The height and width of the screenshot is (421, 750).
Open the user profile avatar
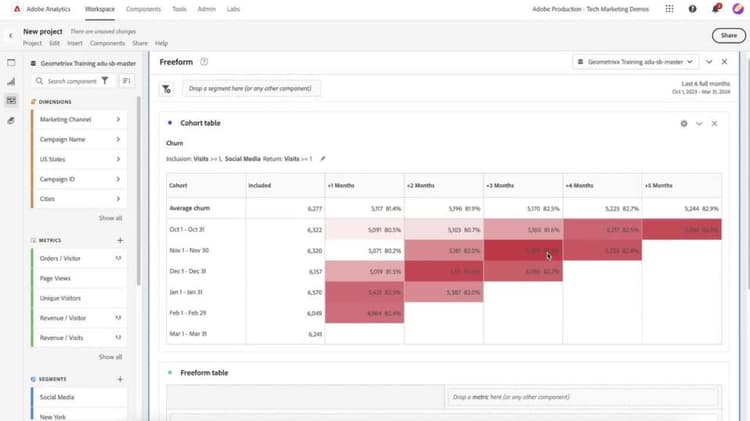pyautogui.click(x=738, y=9)
